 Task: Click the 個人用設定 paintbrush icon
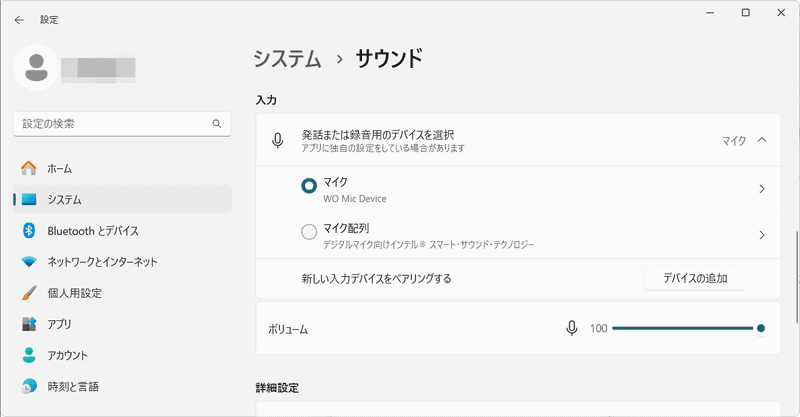pyautogui.click(x=29, y=293)
